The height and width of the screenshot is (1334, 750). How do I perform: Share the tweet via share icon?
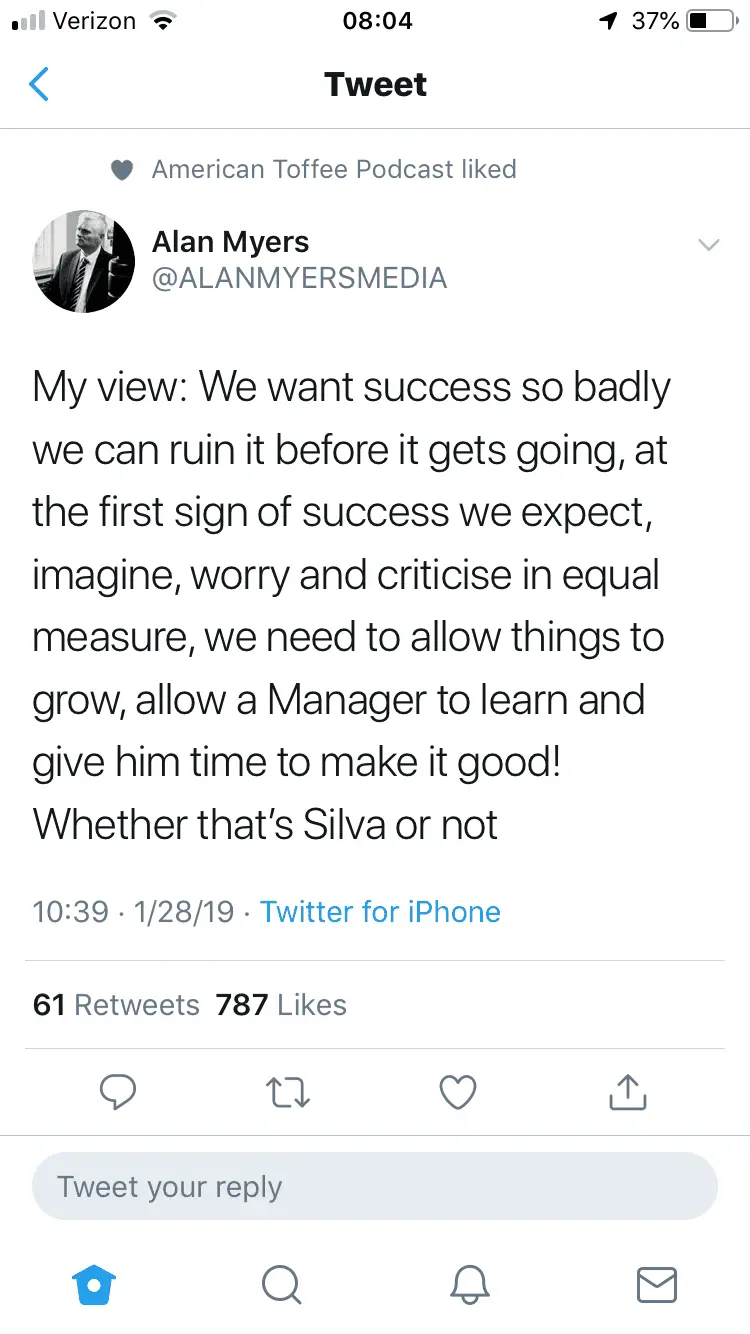(628, 1092)
